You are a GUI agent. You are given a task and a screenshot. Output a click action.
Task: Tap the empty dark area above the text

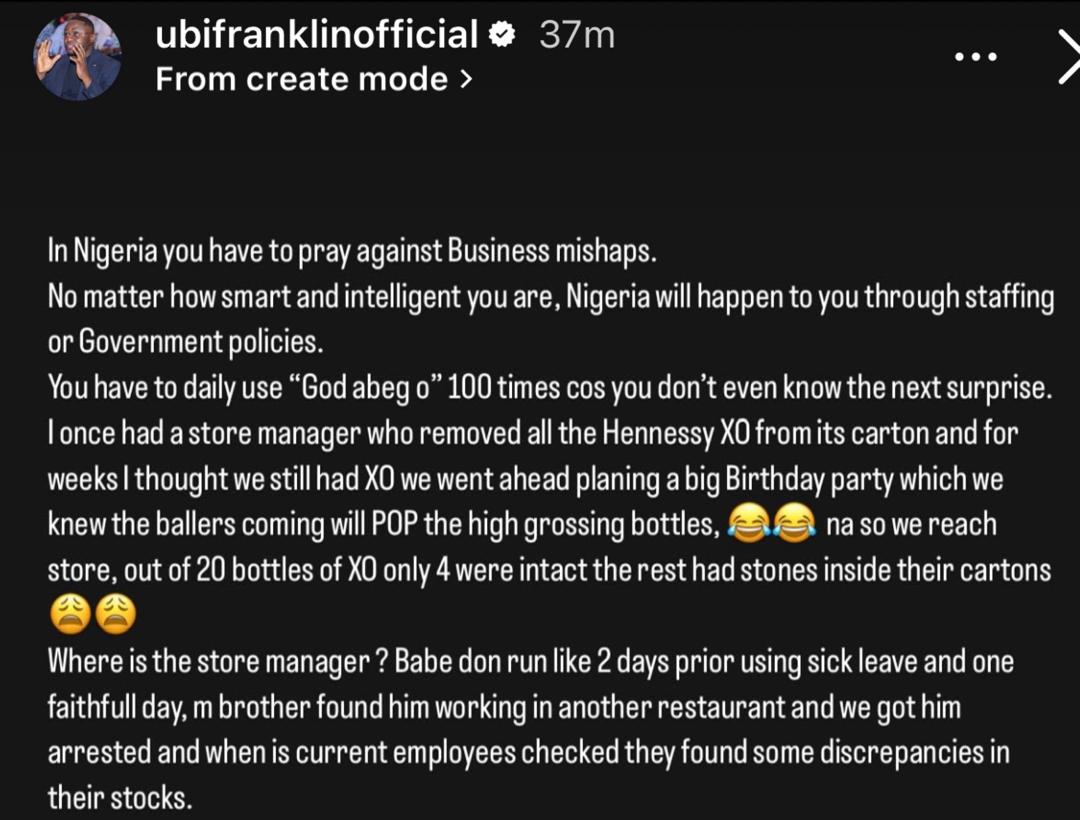540,165
